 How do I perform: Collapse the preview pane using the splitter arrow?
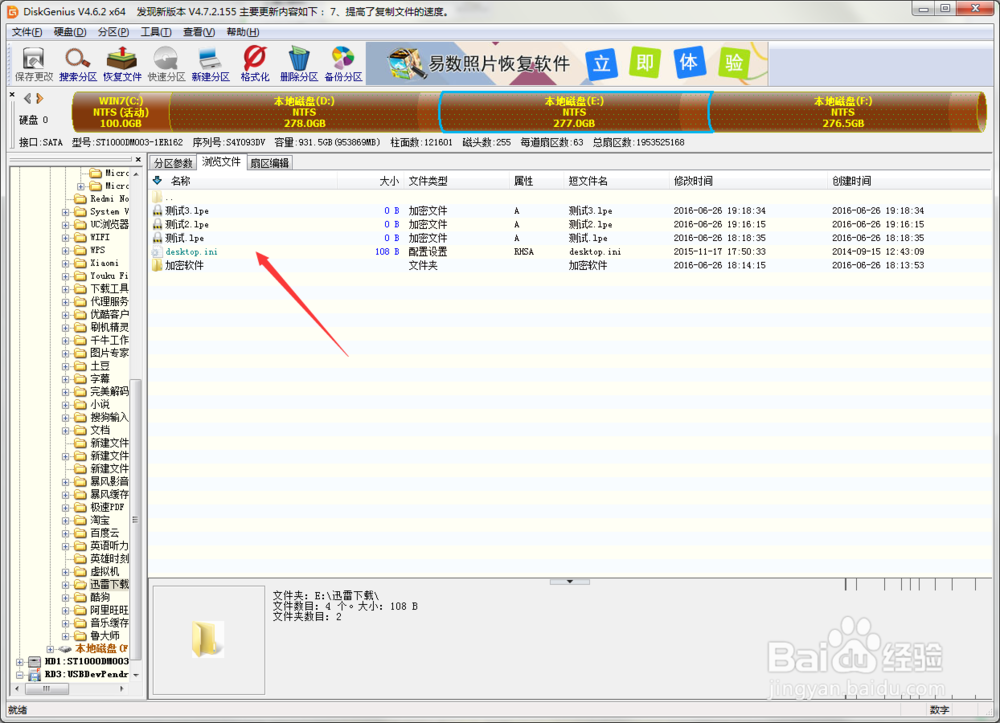570,581
